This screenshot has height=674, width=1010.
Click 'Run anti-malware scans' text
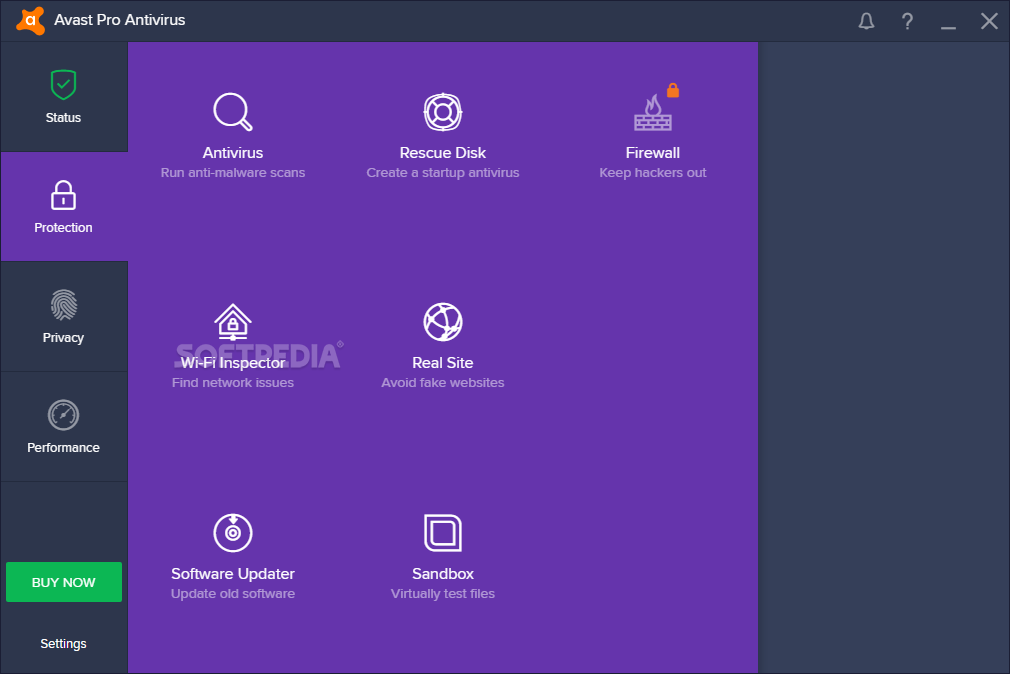[233, 173]
